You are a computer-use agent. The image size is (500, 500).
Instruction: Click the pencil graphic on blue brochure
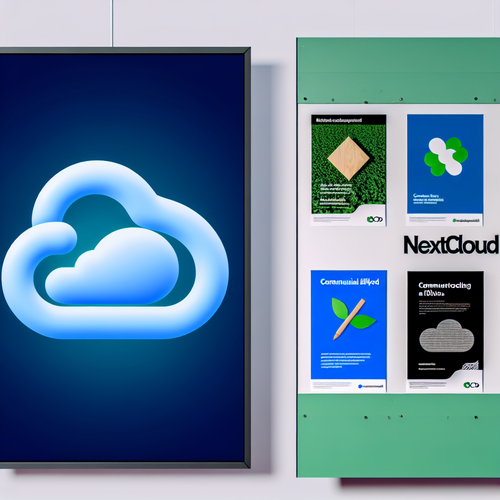(x=349, y=319)
